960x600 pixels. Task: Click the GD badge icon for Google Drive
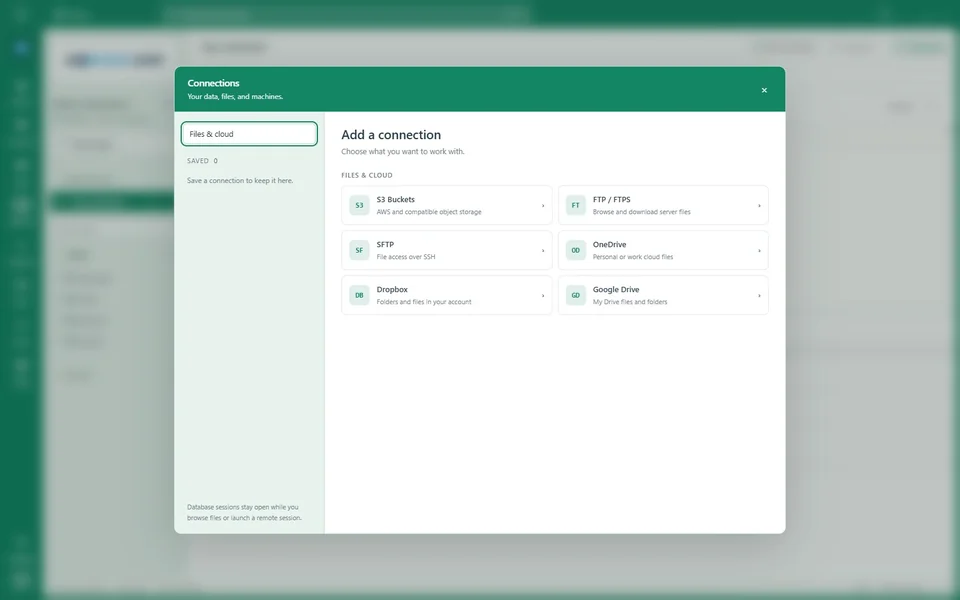pyautogui.click(x=576, y=295)
